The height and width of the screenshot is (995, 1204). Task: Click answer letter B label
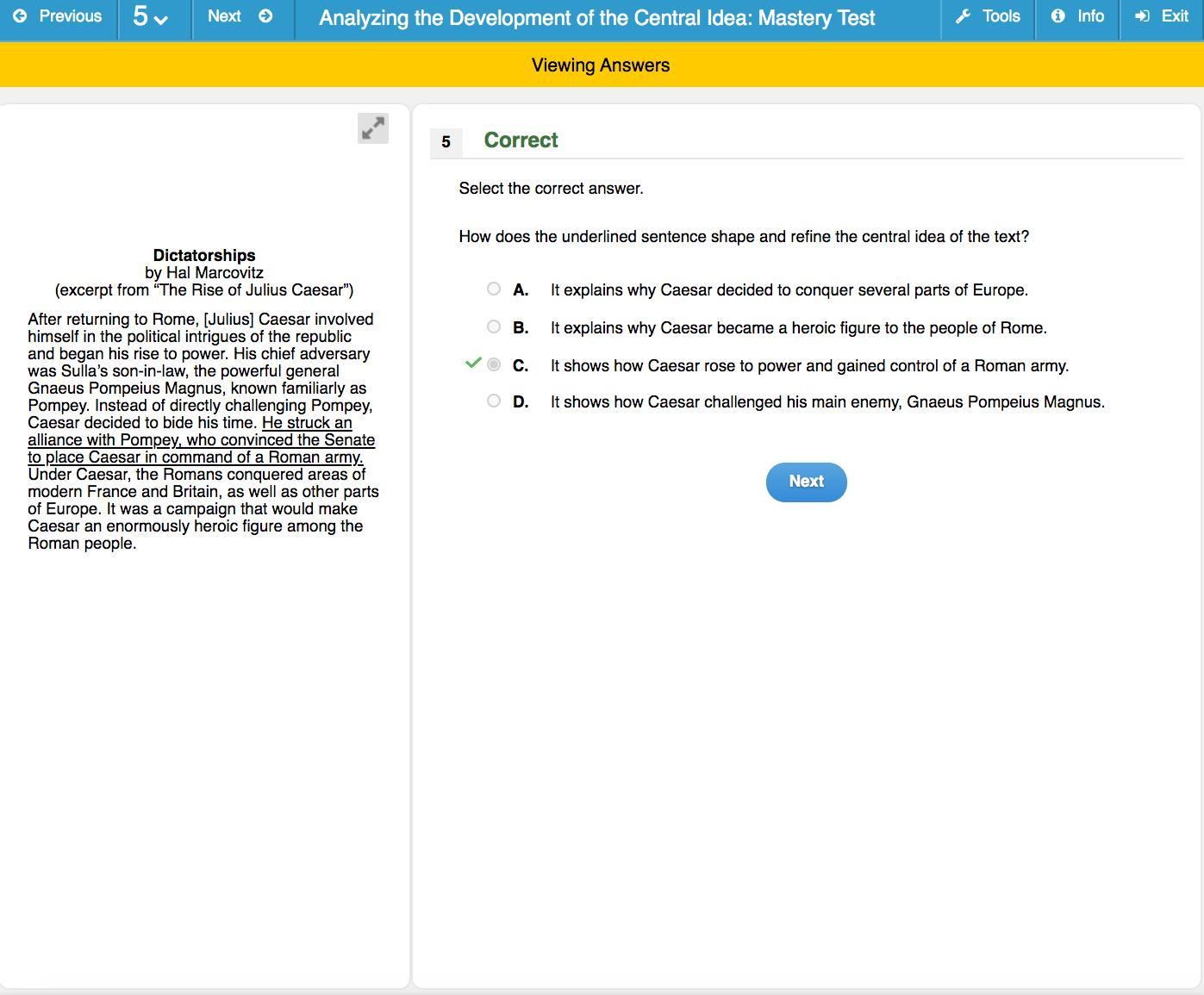[x=521, y=328]
